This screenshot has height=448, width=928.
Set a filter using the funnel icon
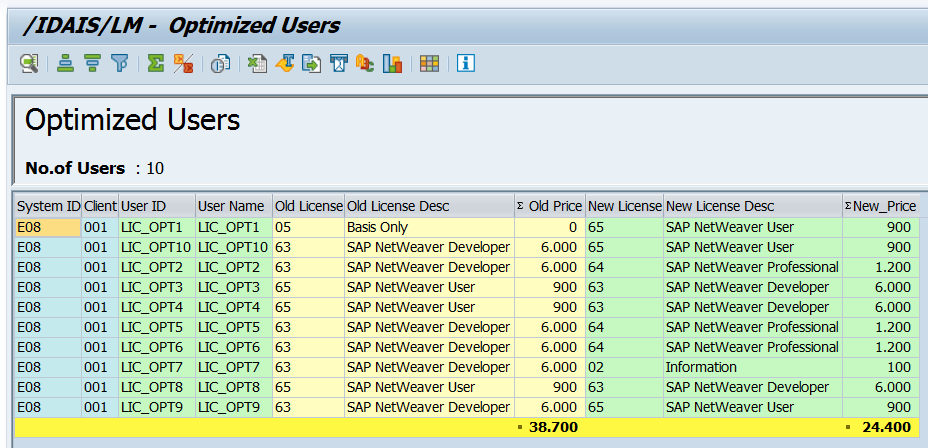120,63
